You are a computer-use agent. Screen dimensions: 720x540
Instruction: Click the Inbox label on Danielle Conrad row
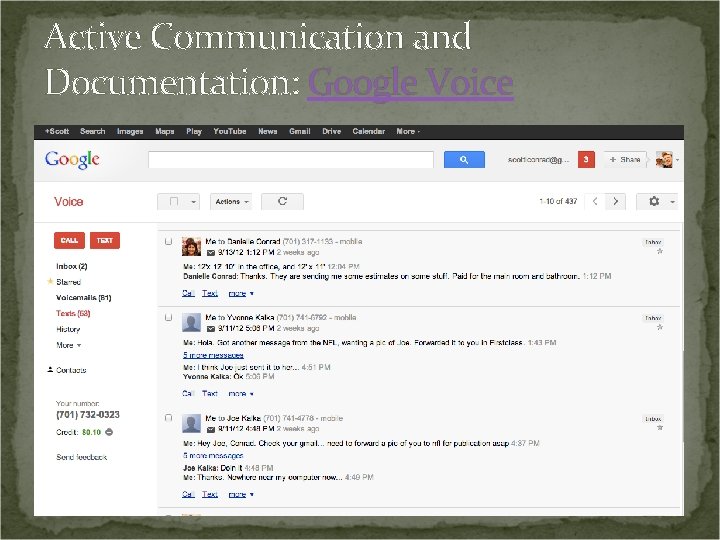click(x=653, y=242)
